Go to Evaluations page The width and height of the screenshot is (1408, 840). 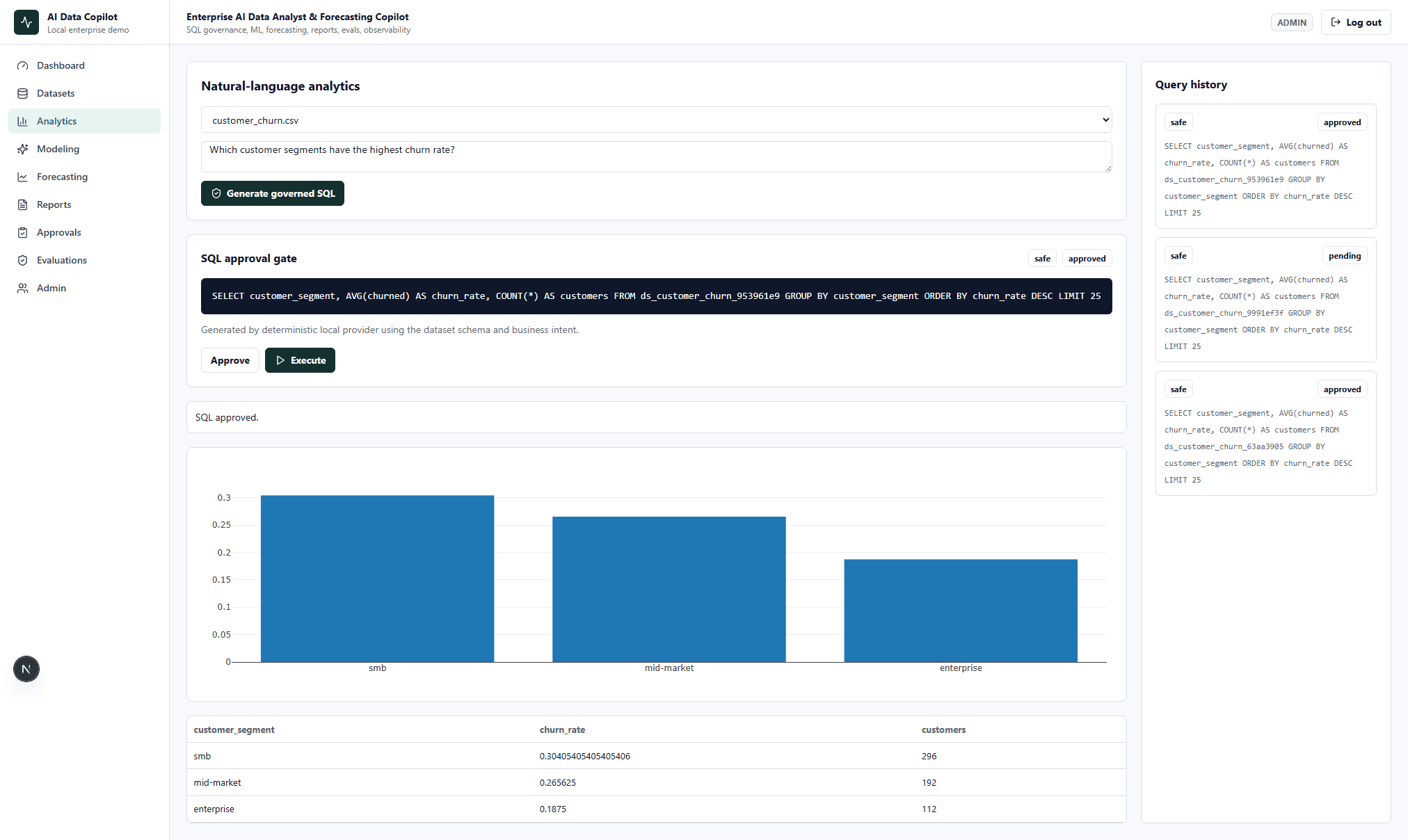(x=84, y=260)
